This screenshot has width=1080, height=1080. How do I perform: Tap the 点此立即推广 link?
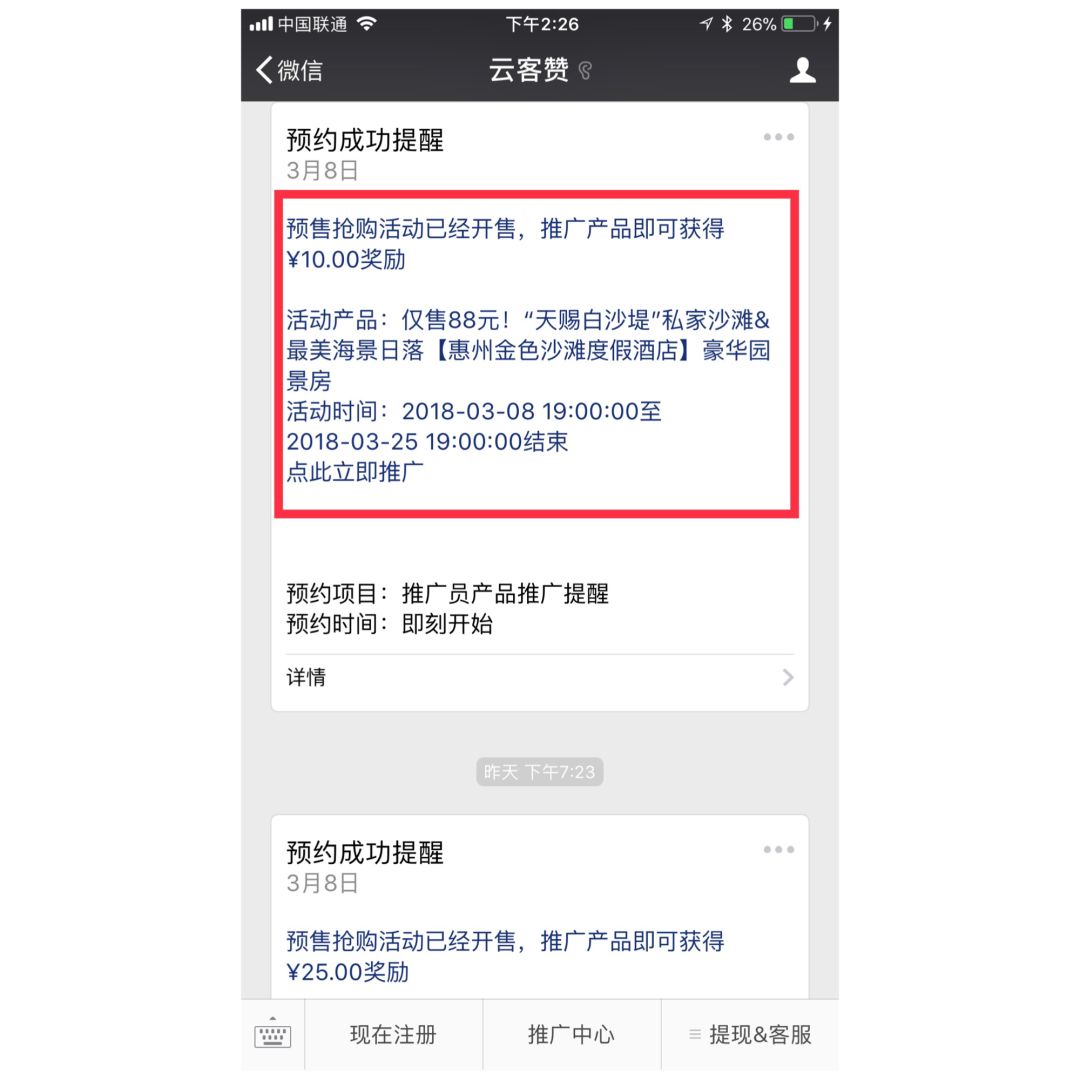click(x=355, y=472)
